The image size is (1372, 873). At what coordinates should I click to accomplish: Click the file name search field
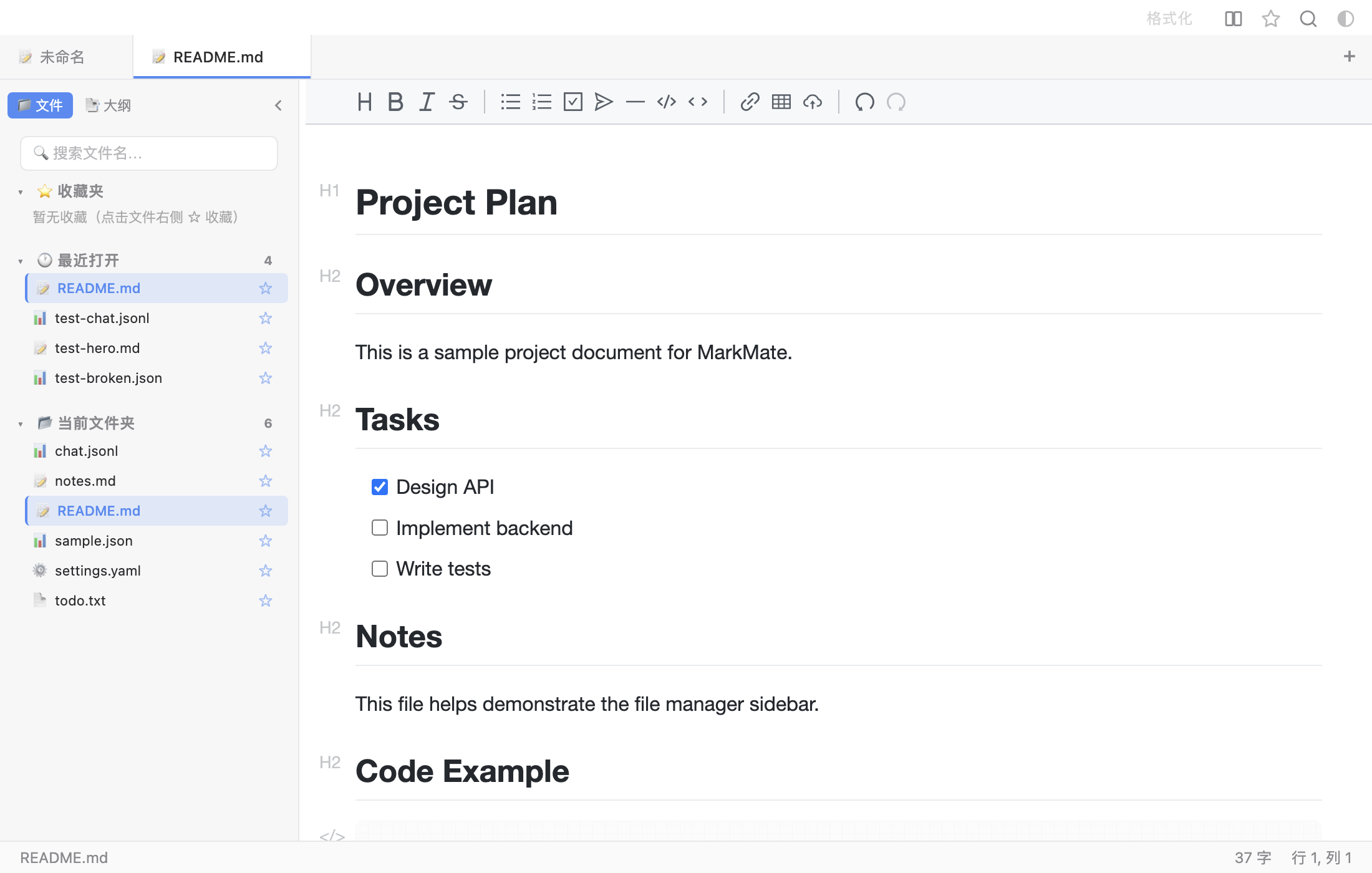[x=149, y=153]
